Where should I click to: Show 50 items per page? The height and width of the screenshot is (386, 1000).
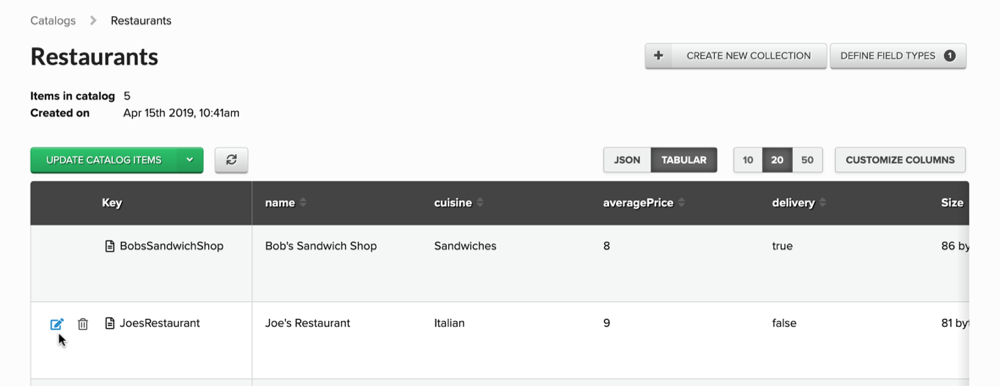coord(807,160)
